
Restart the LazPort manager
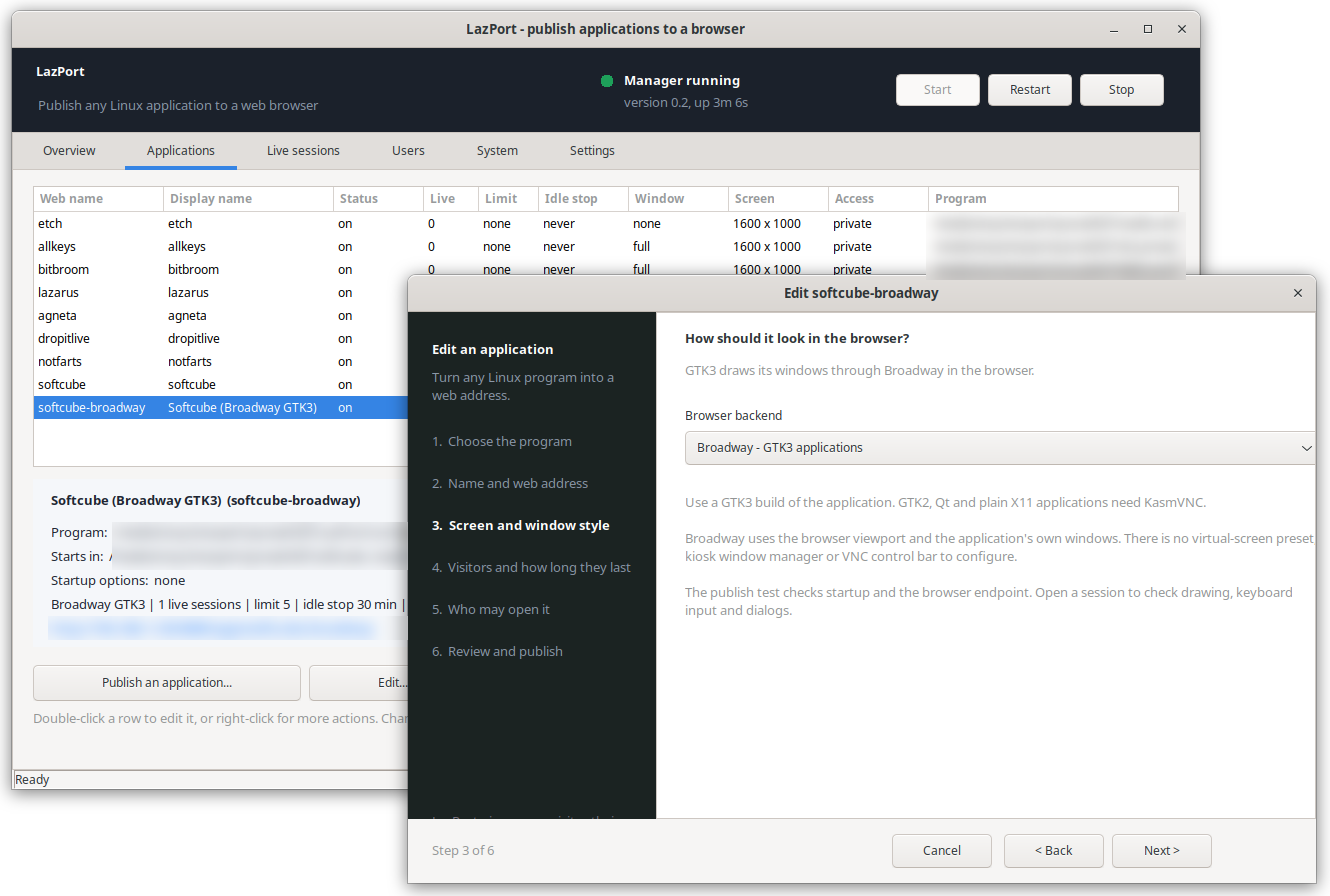click(1030, 90)
